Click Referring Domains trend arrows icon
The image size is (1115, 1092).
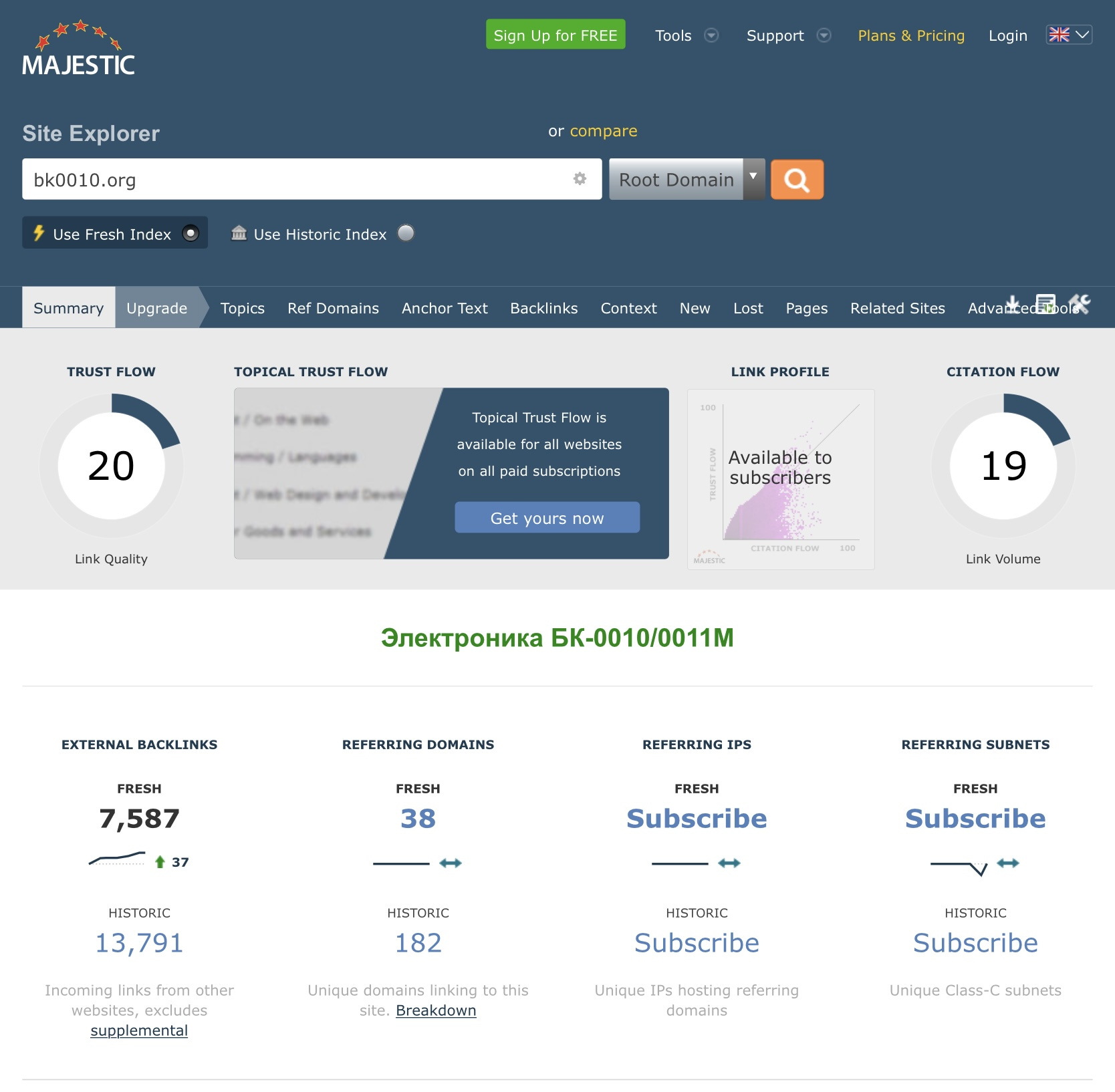451,863
